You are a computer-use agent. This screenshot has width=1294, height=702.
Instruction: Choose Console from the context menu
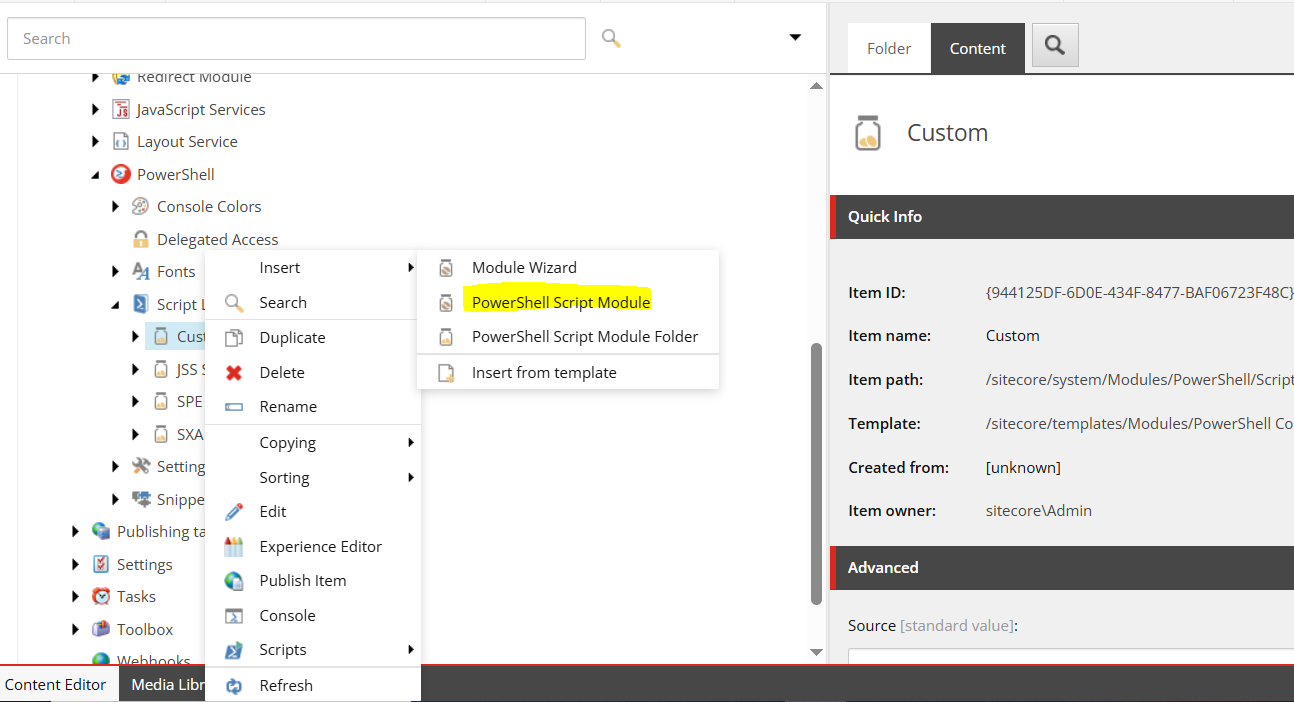(x=312, y=615)
